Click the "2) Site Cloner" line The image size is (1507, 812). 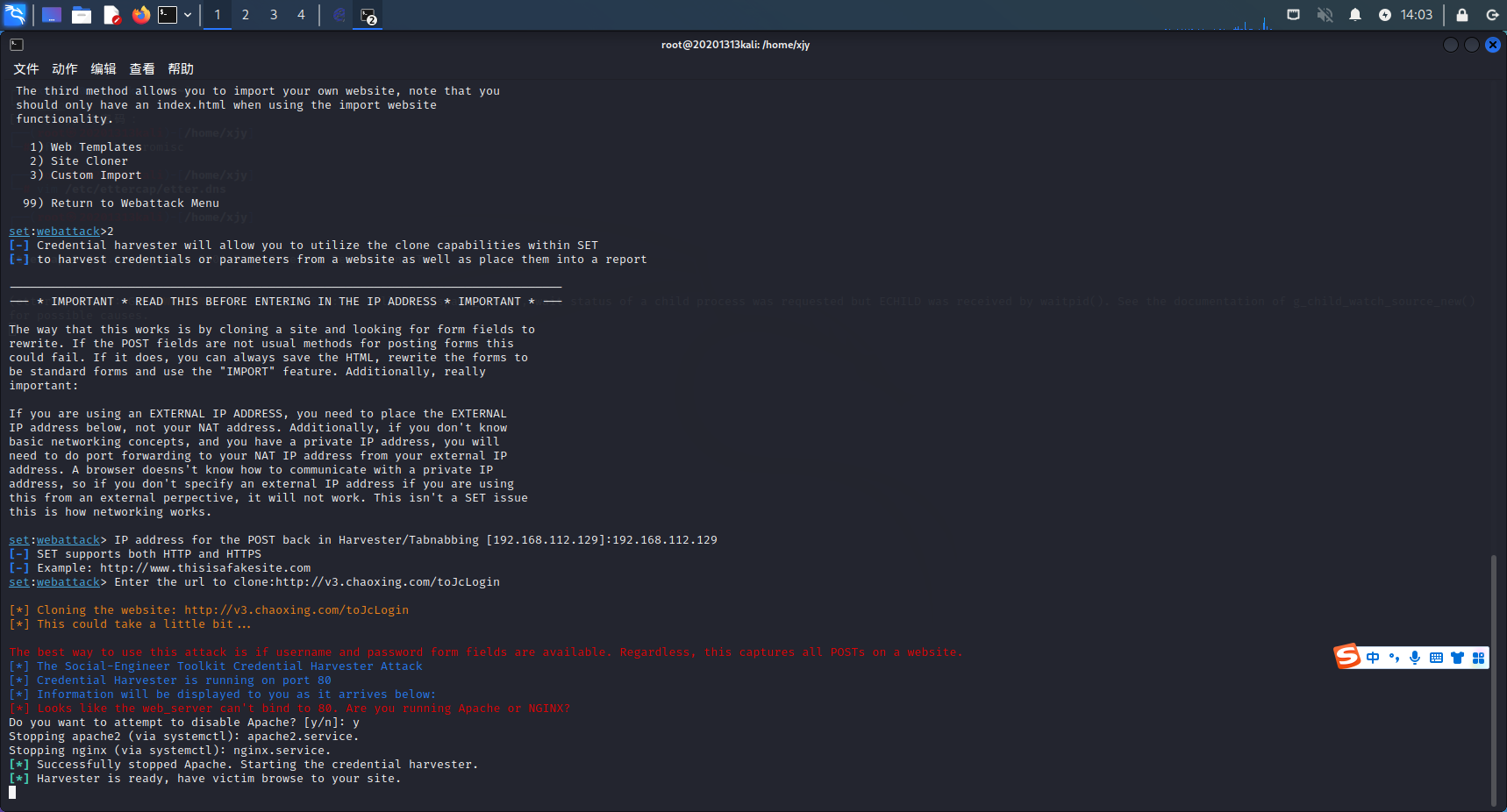coord(79,161)
